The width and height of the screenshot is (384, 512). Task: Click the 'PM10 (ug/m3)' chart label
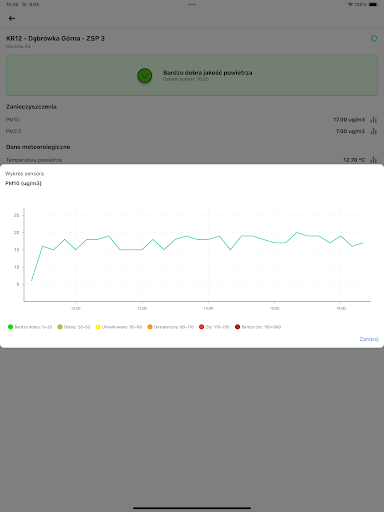23,183
